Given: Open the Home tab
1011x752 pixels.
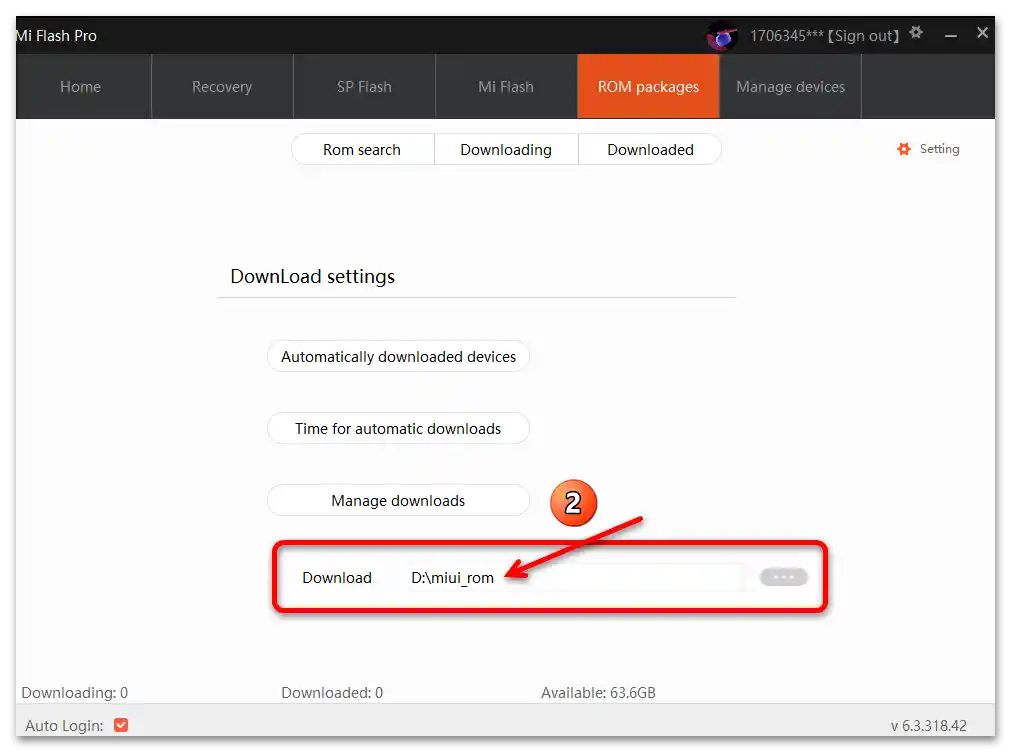Looking at the screenshot, I should tap(81, 86).
